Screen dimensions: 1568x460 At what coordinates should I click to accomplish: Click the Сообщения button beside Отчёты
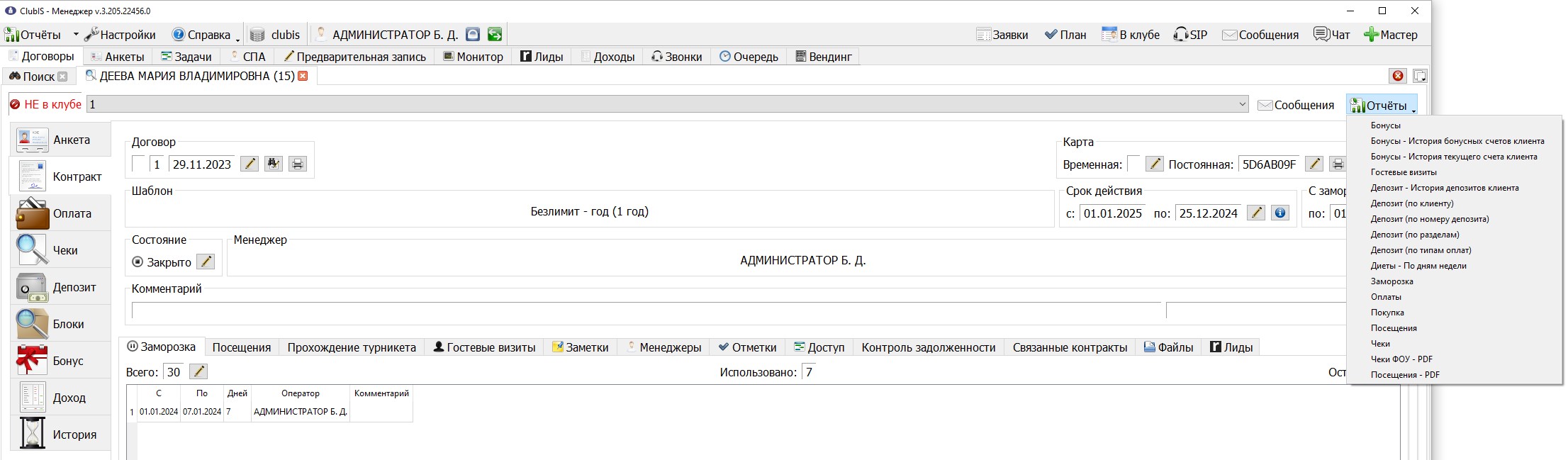tap(1297, 105)
